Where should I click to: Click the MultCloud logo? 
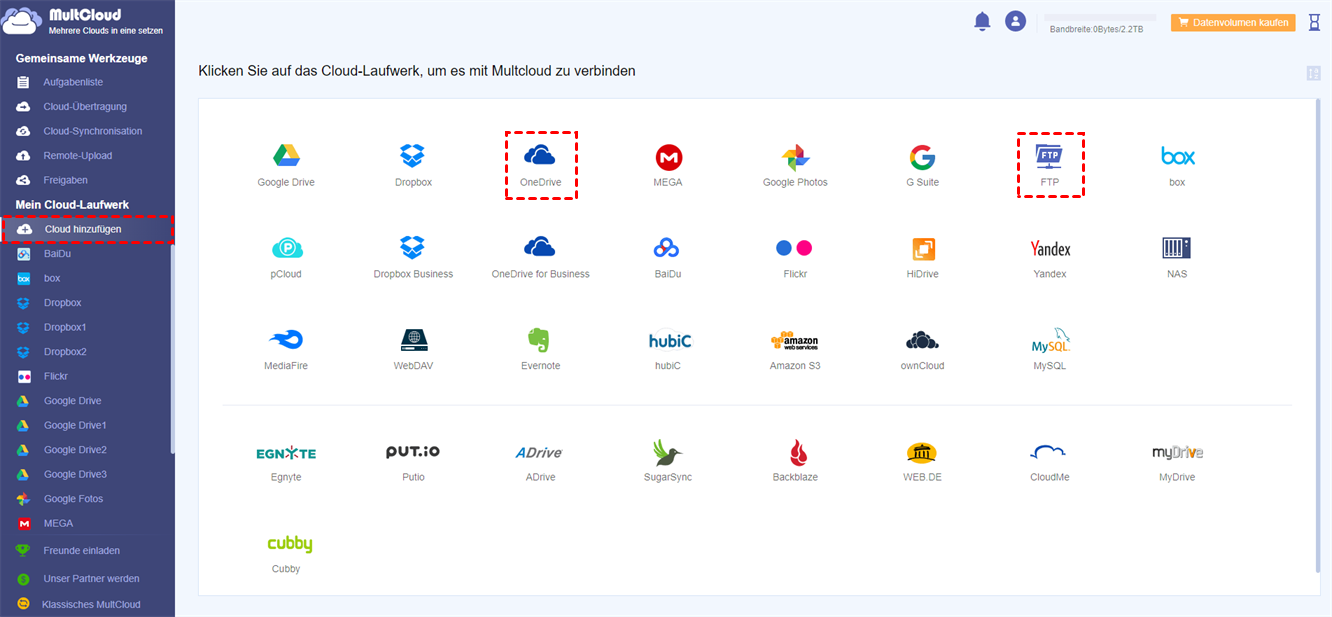click(84, 22)
